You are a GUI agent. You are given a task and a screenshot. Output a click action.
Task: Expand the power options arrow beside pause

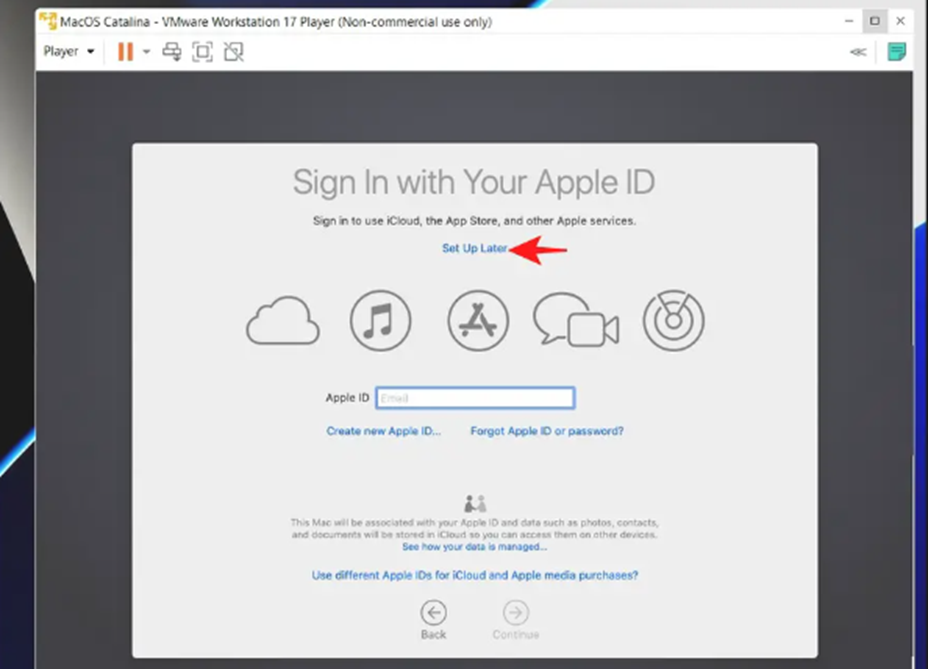pos(146,52)
